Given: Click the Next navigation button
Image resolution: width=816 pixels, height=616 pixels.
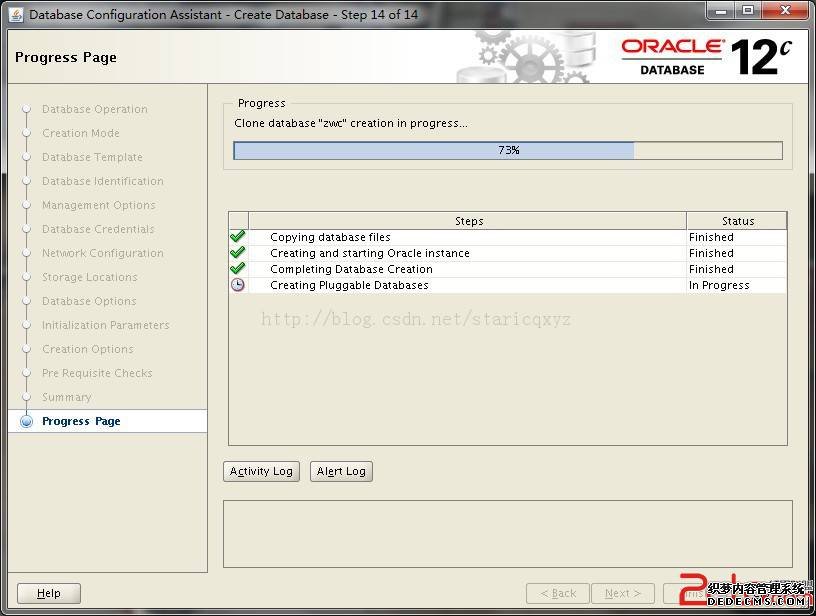Looking at the screenshot, I should click(622, 593).
